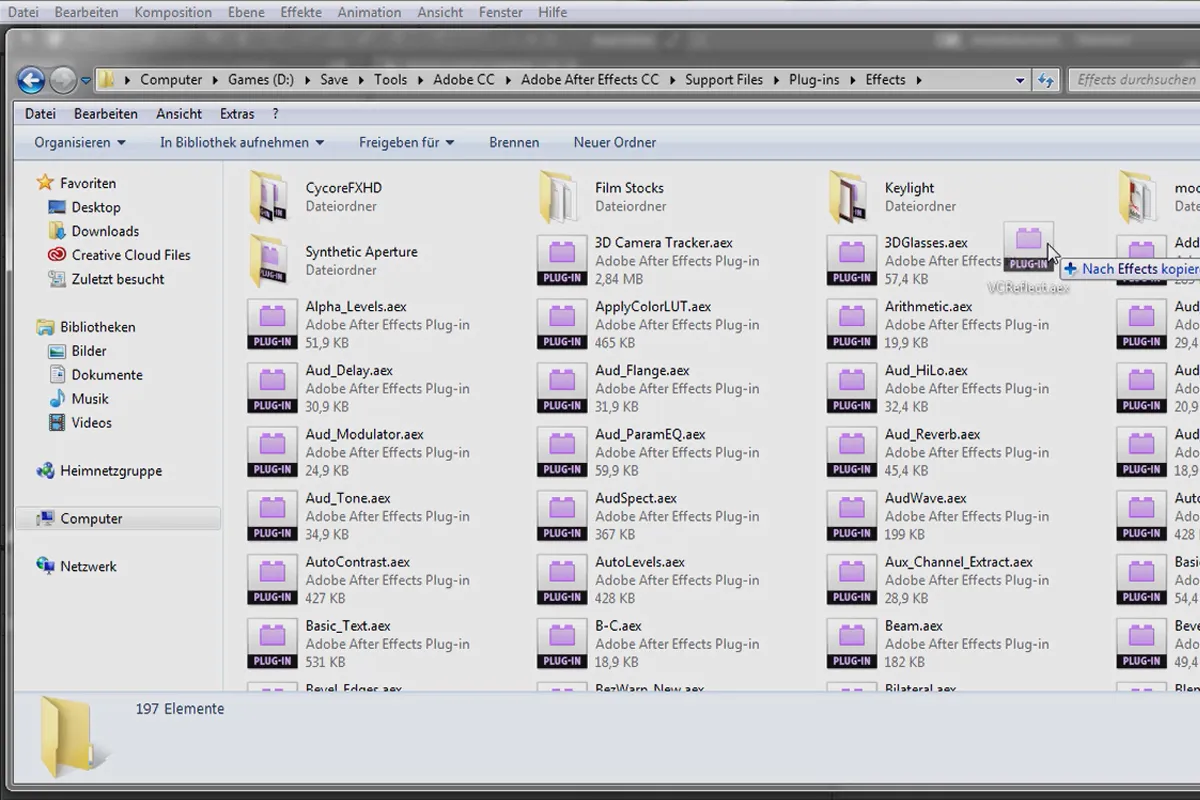Select Desktop in the navigation pane
Viewport: 1200px width, 800px height.
pos(84,207)
